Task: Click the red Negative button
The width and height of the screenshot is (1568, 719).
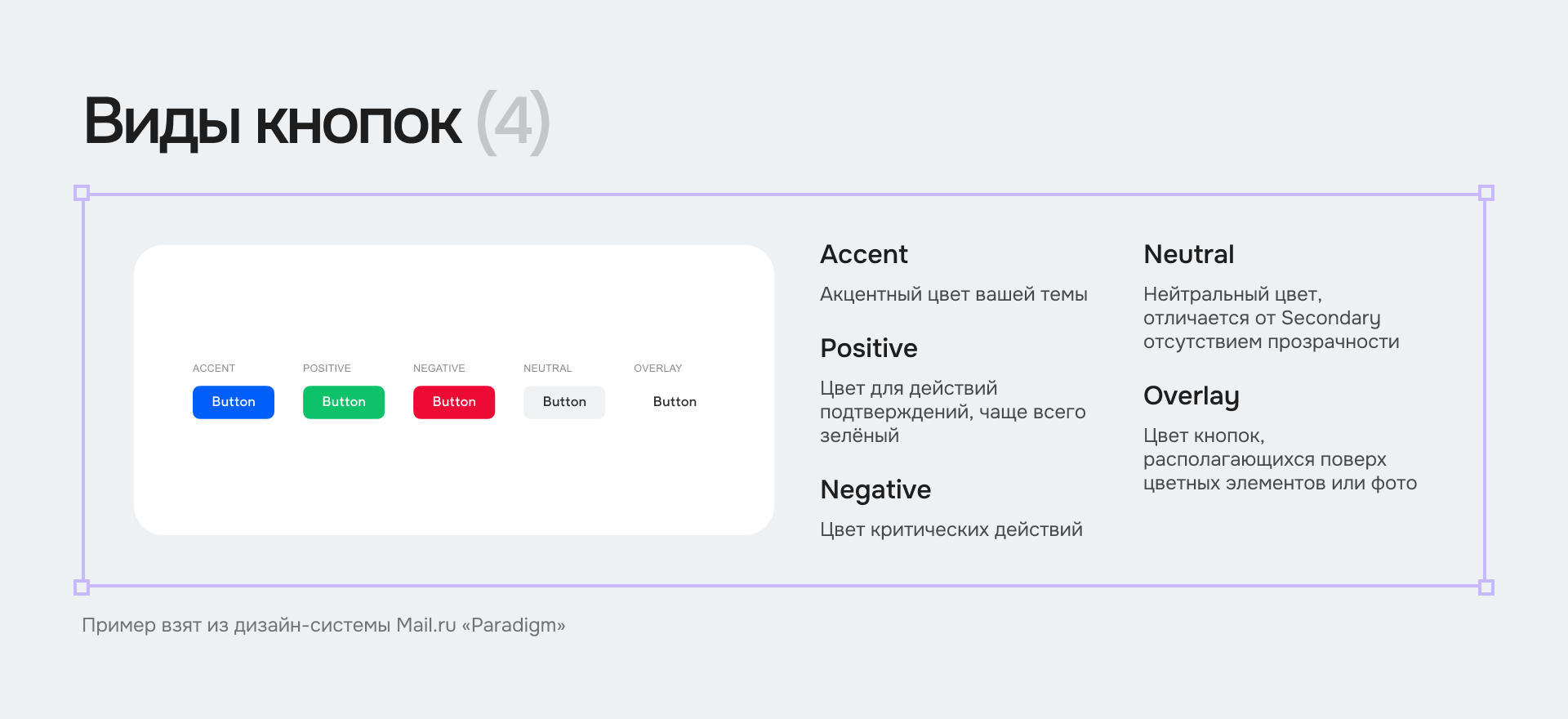Action: point(454,402)
